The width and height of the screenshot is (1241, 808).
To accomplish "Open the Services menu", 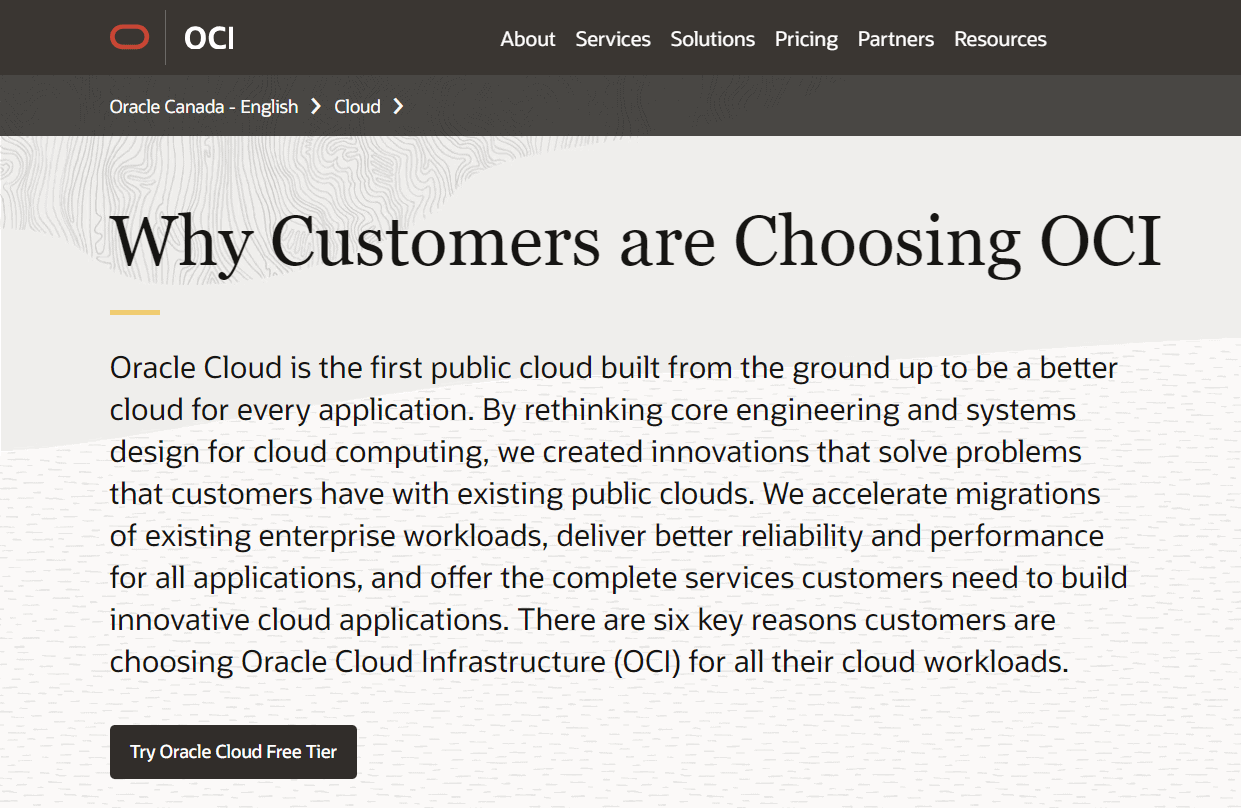I will (x=613, y=39).
